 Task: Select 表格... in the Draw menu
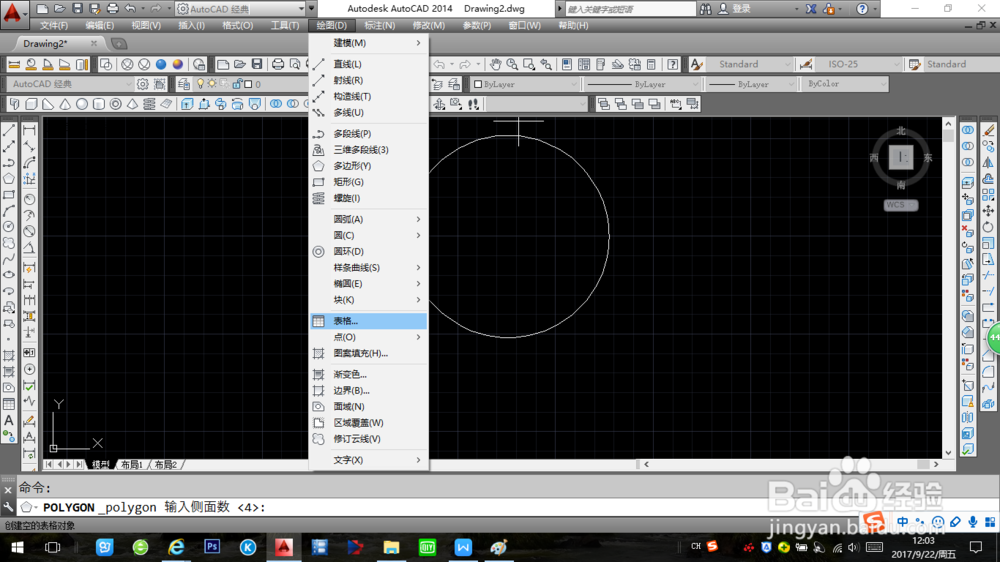(x=369, y=321)
